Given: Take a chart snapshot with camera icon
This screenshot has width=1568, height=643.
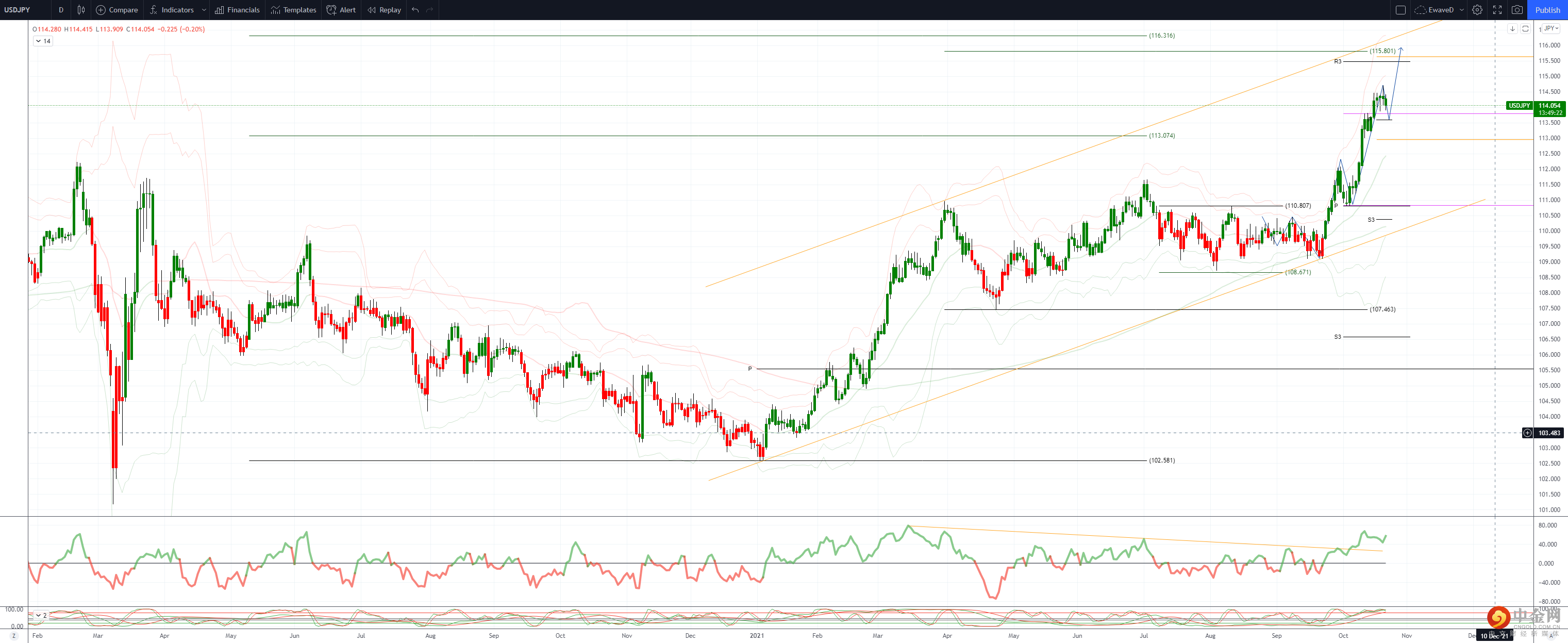Looking at the screenshot, I should click(1517, 10).
